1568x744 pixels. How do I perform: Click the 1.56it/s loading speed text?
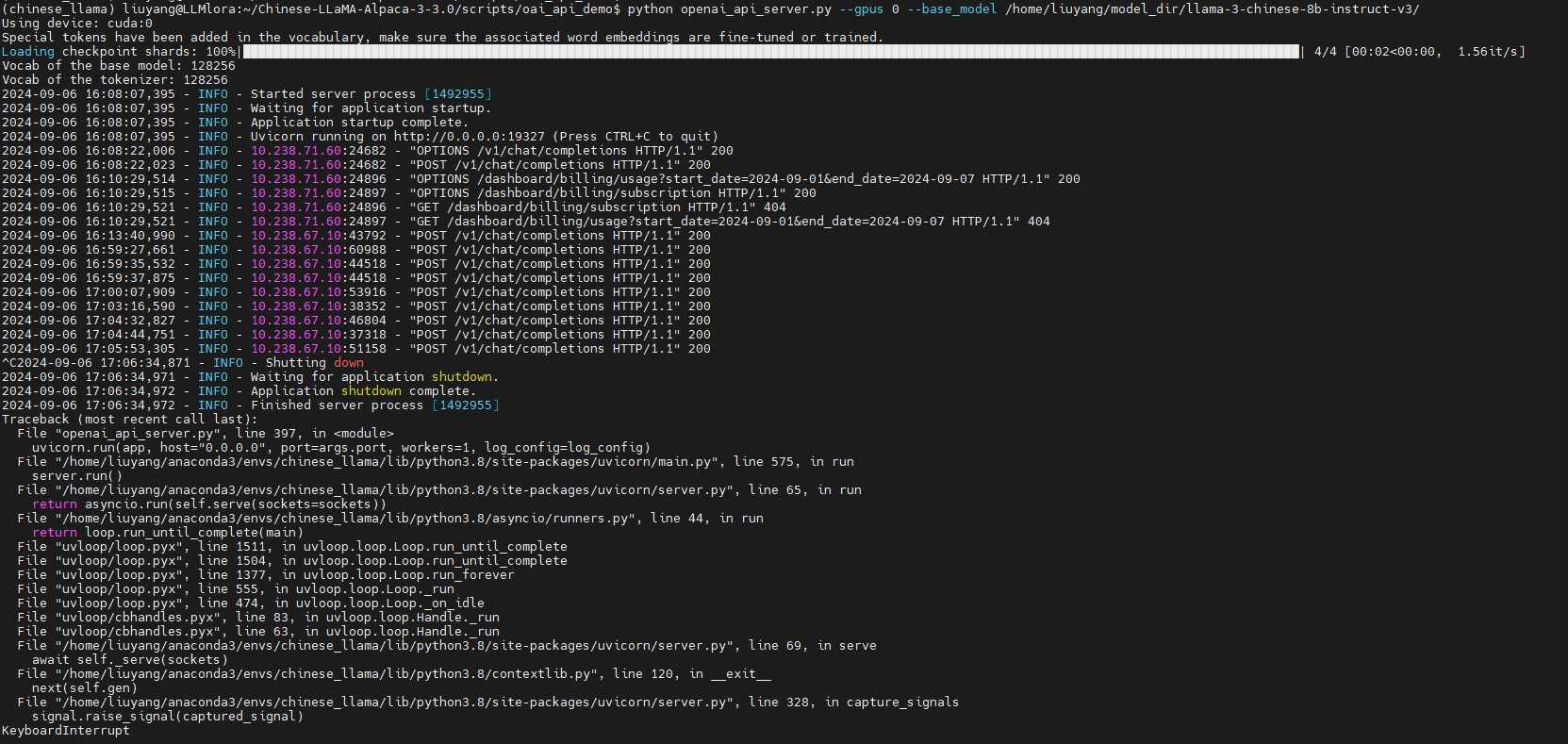tap(1491, 52)
